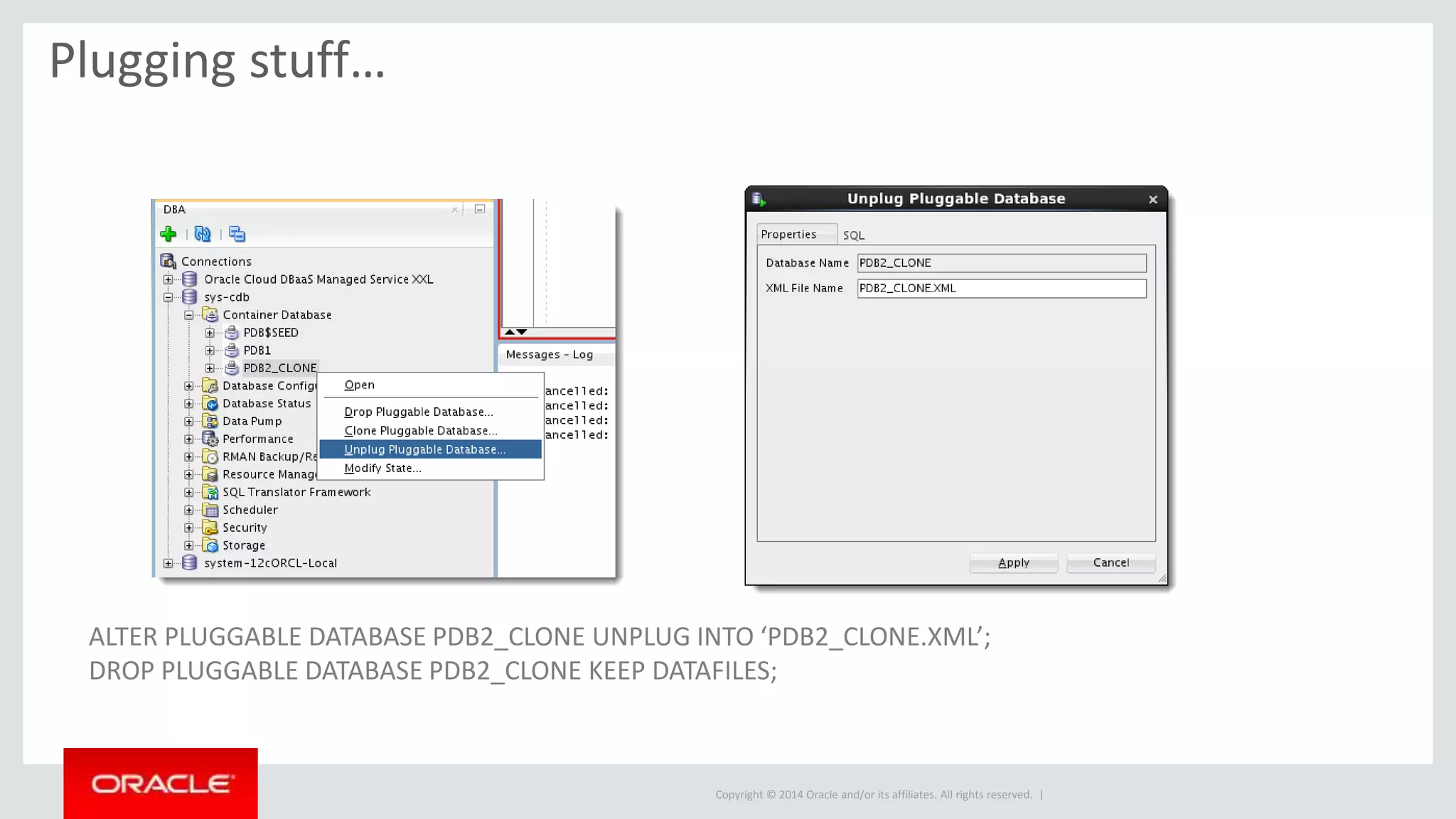Expand the Scheduler node
The height and width of the screenshot is (819, 1456).
click(189, 510)
